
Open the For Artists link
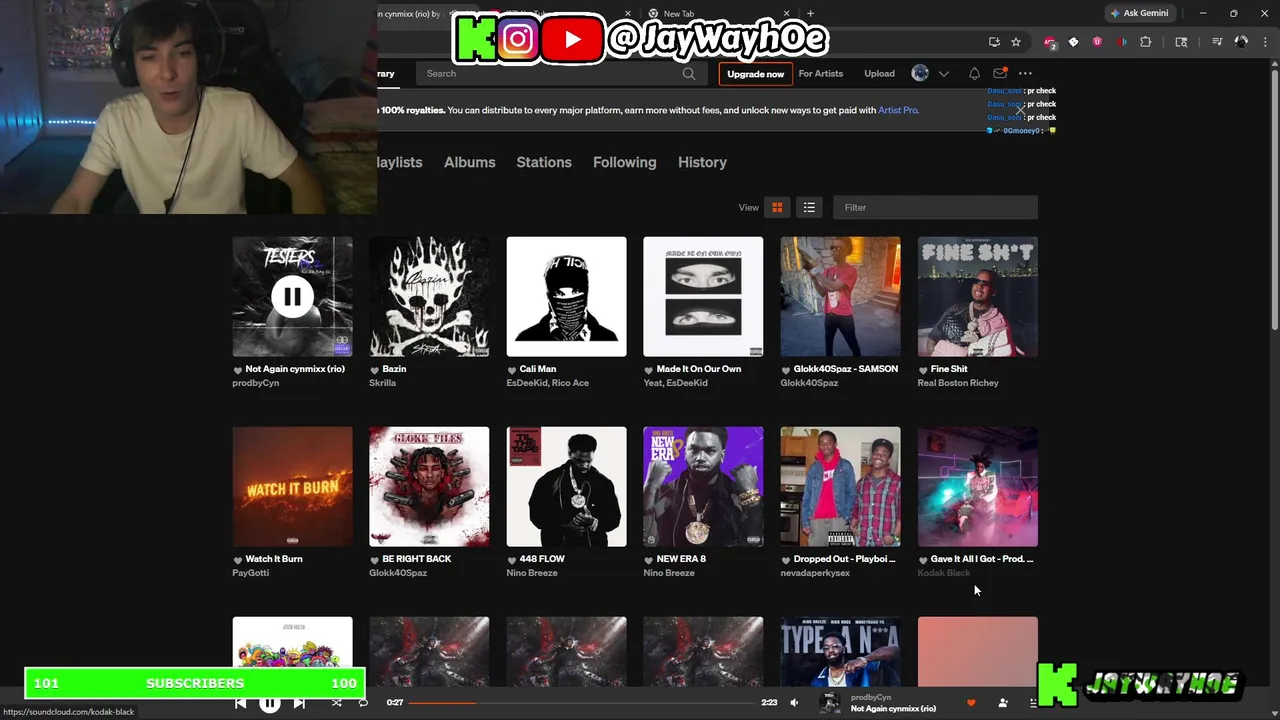(820, 73)
